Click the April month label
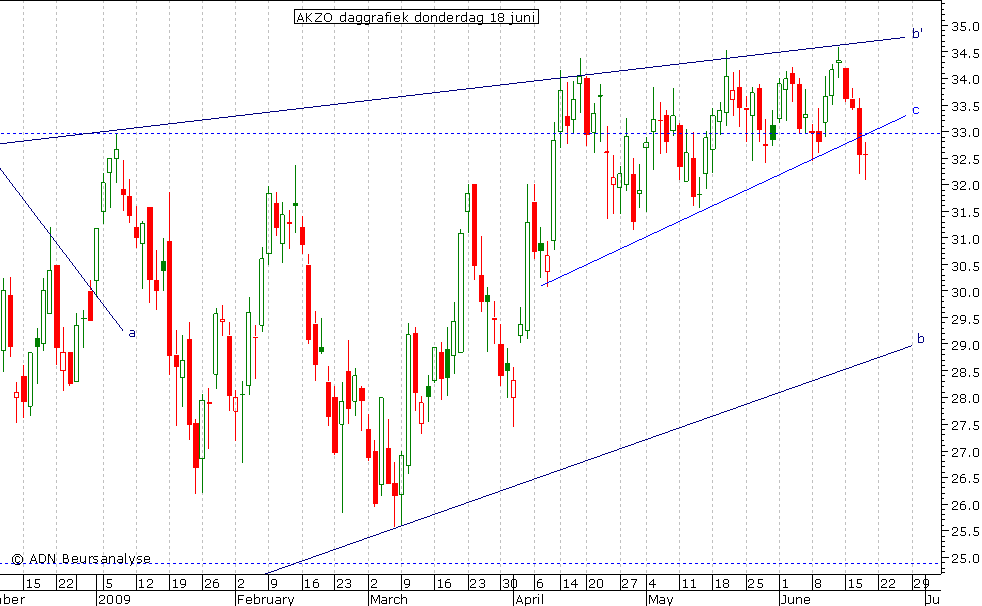 tap(529, 599)
